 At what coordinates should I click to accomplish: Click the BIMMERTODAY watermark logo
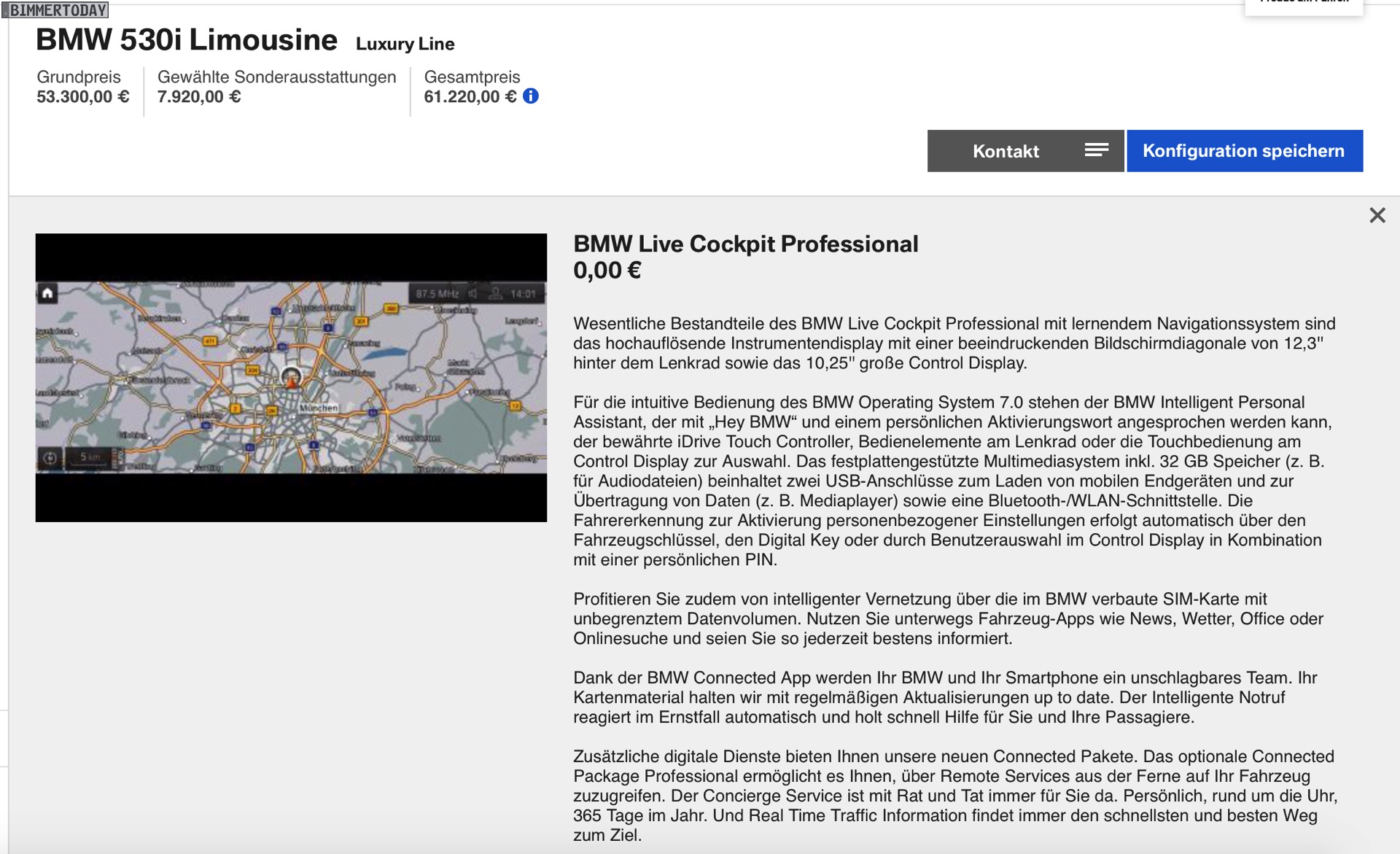point(57,10)
